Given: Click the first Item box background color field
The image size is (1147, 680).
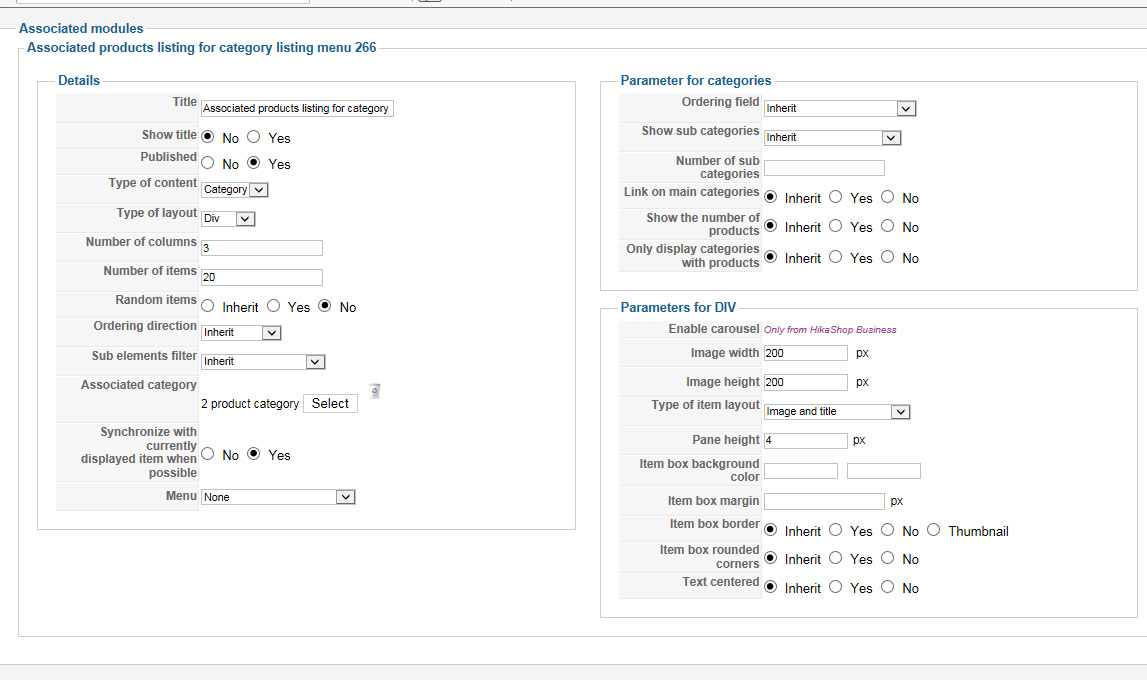Looking at the screenshot, I should [801, 471].
